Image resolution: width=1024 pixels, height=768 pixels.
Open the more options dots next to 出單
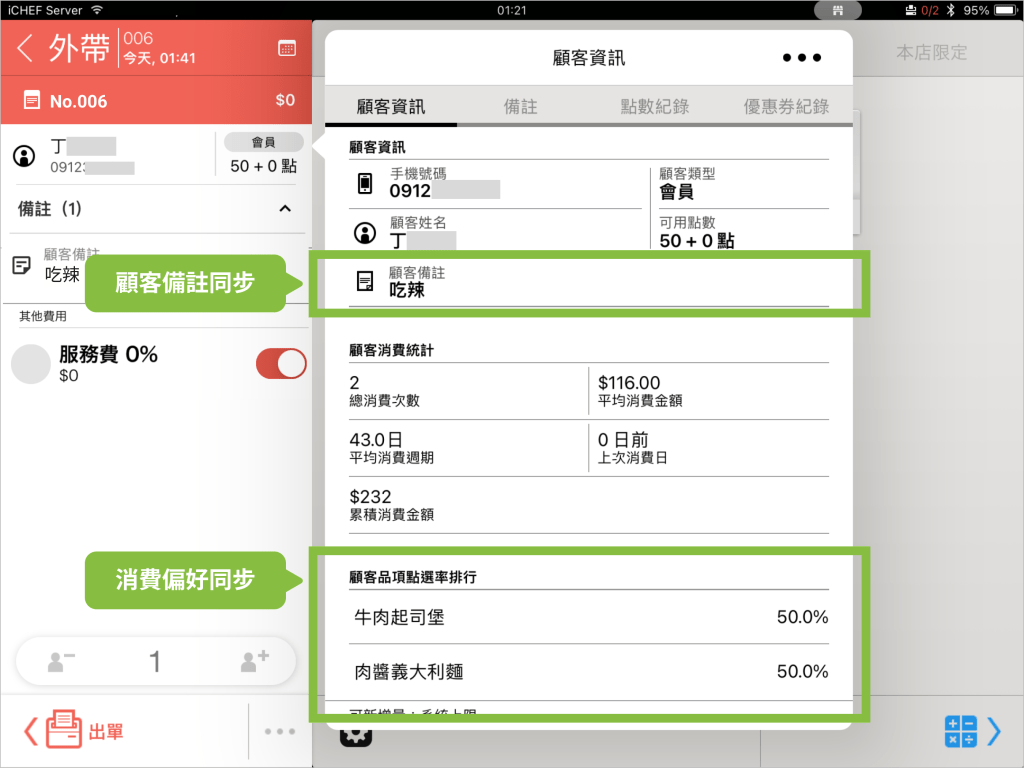coord(280,732)
